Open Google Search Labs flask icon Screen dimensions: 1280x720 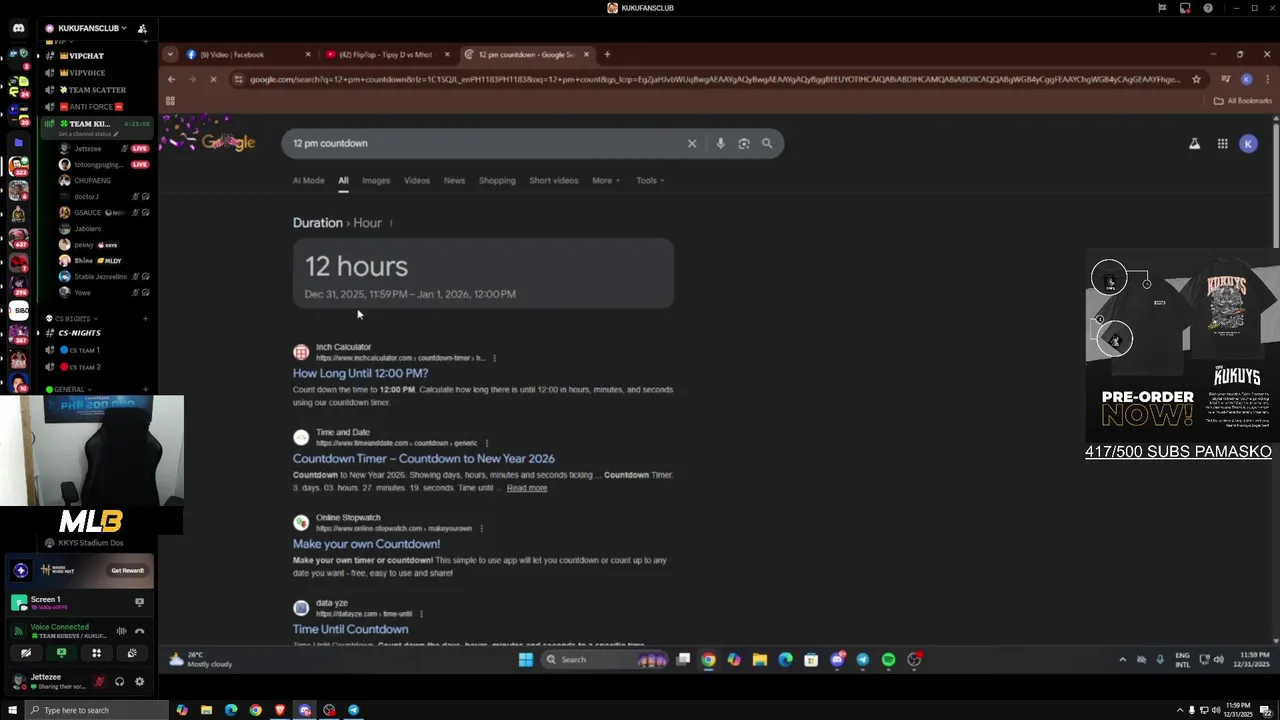click(1194, 144)
